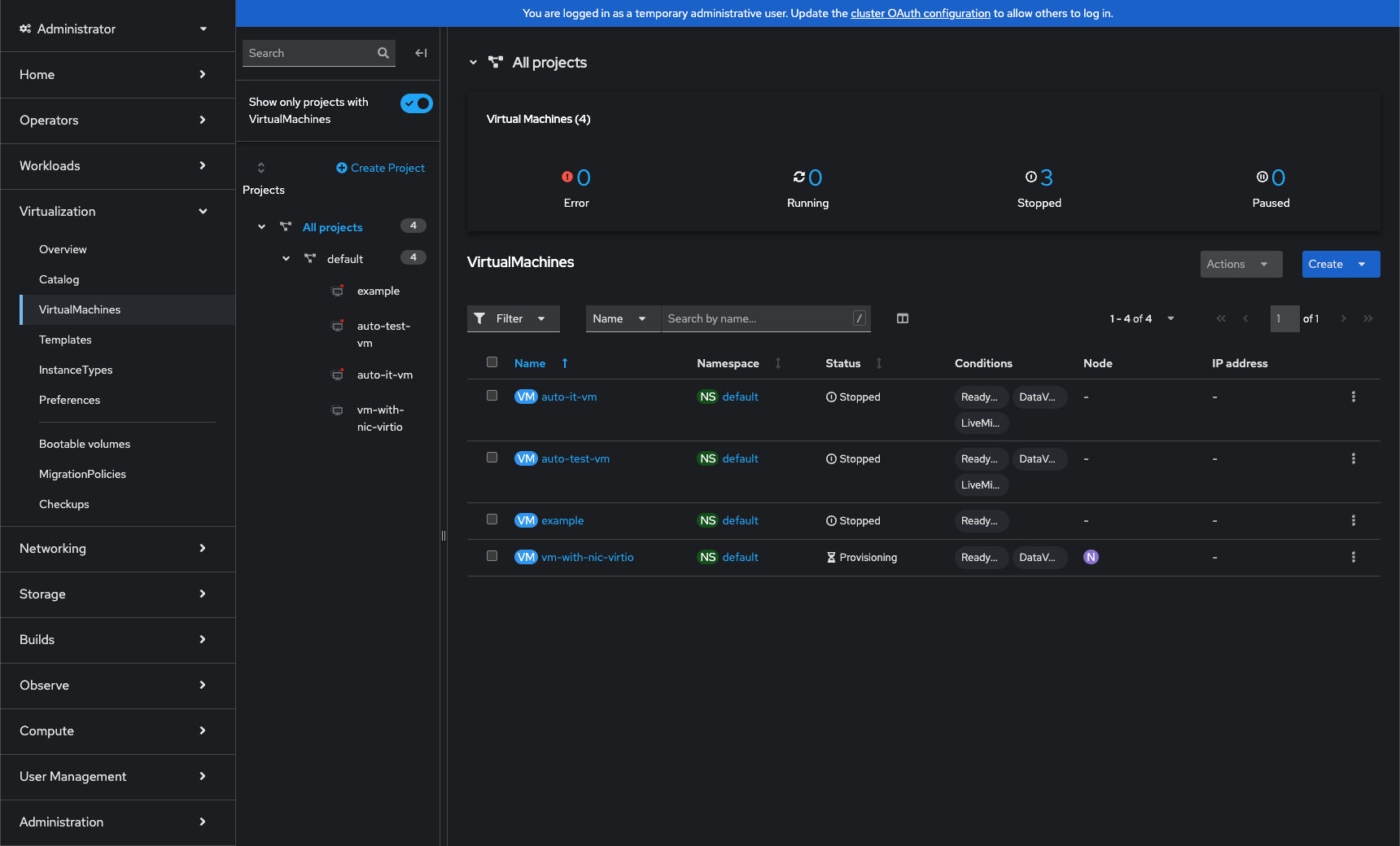Check the select-all checkbox in table header
The width and height of the screenshot is (1400, 846).
click(492, 362)
